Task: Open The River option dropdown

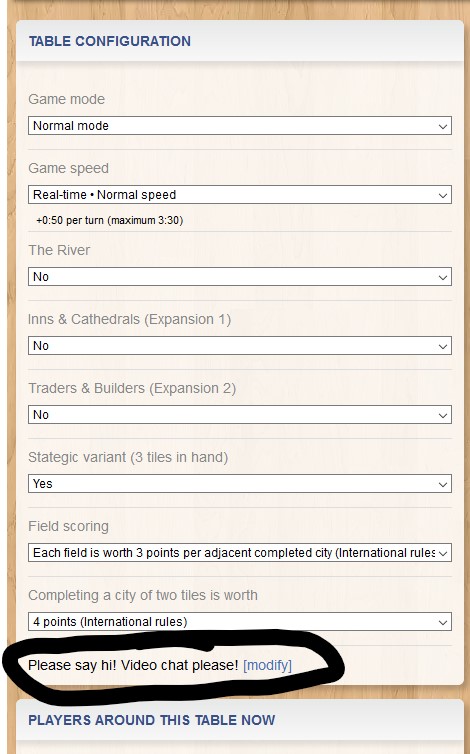Action: (x=240, y=277)
